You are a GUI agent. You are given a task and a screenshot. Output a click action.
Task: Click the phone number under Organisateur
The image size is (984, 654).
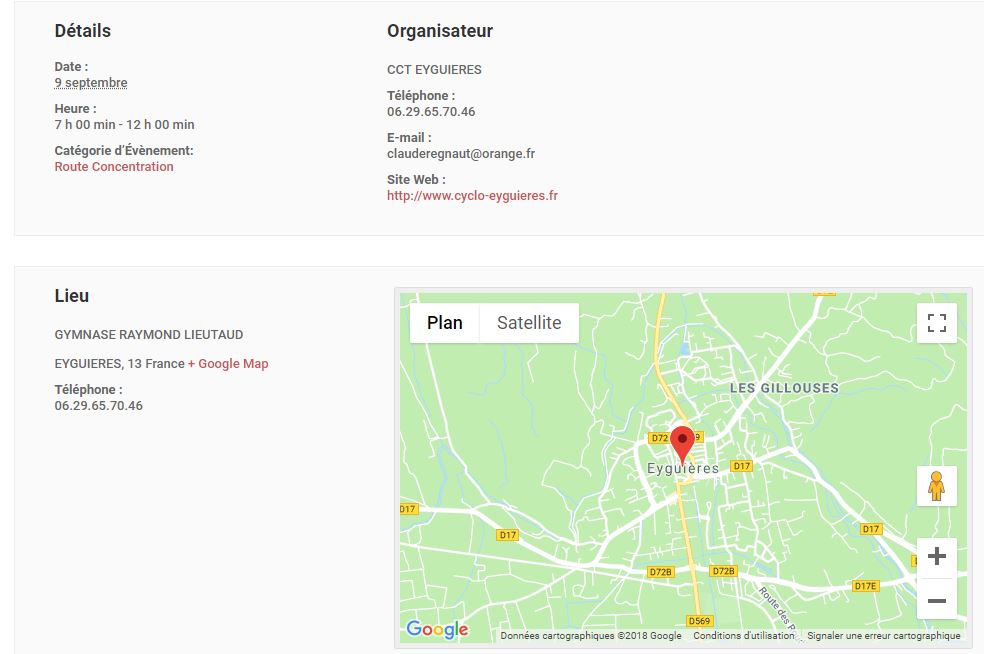point(431,112)
